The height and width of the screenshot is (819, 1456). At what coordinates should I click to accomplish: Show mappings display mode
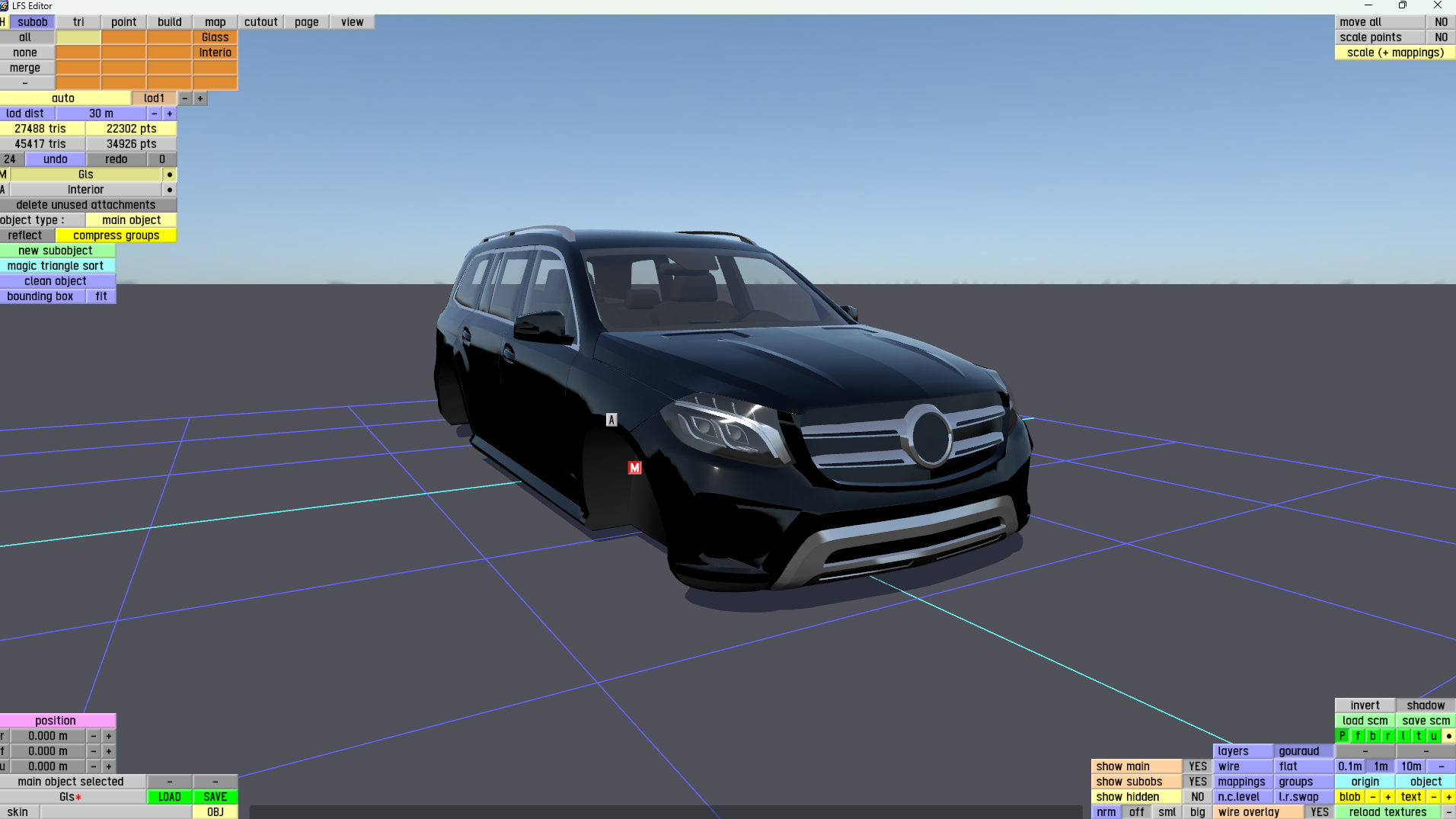pos(1244,782)
